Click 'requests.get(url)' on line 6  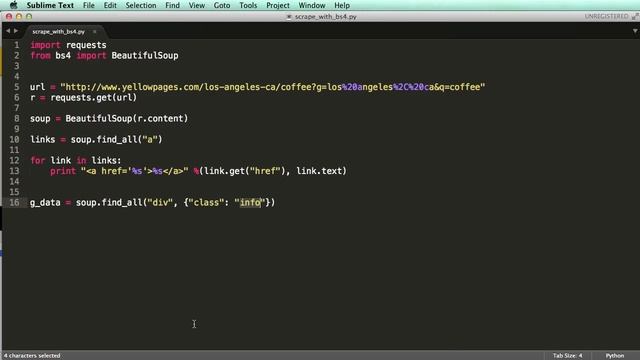point(93,98)
